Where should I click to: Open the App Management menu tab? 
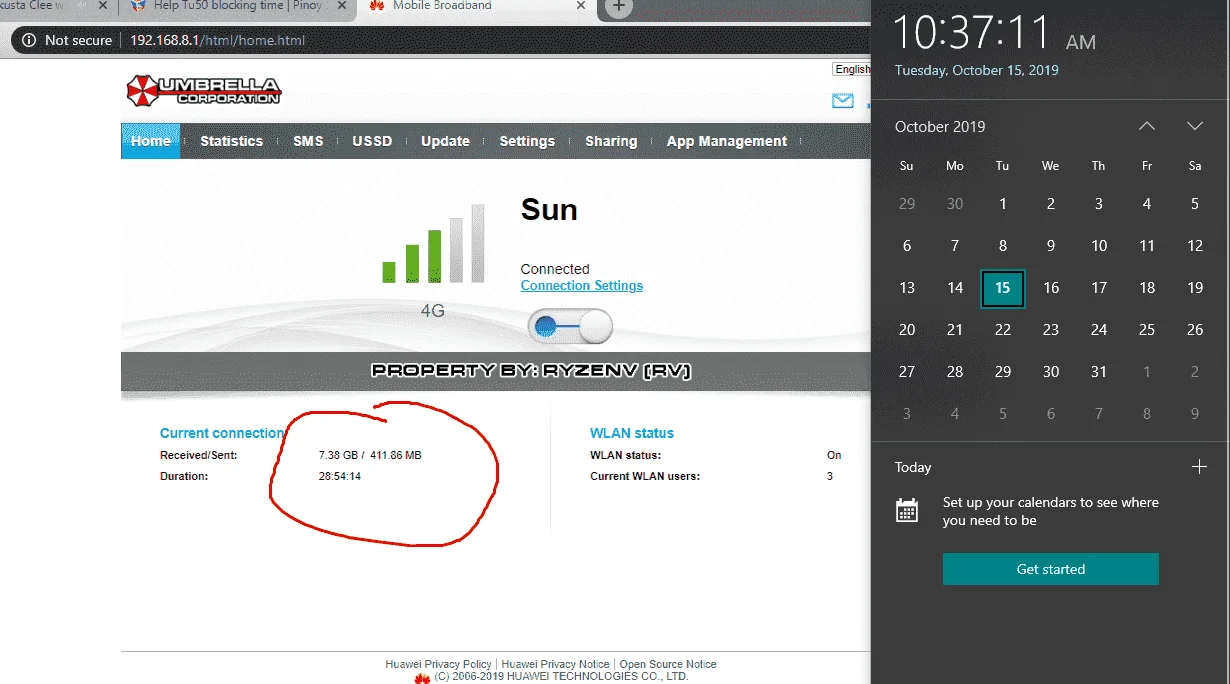tap(727, 141)
